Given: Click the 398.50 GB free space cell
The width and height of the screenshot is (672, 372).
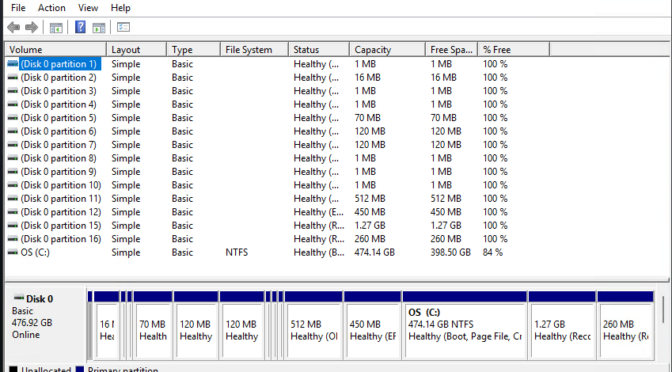Looking at the screenshot, I should [450, 252].
